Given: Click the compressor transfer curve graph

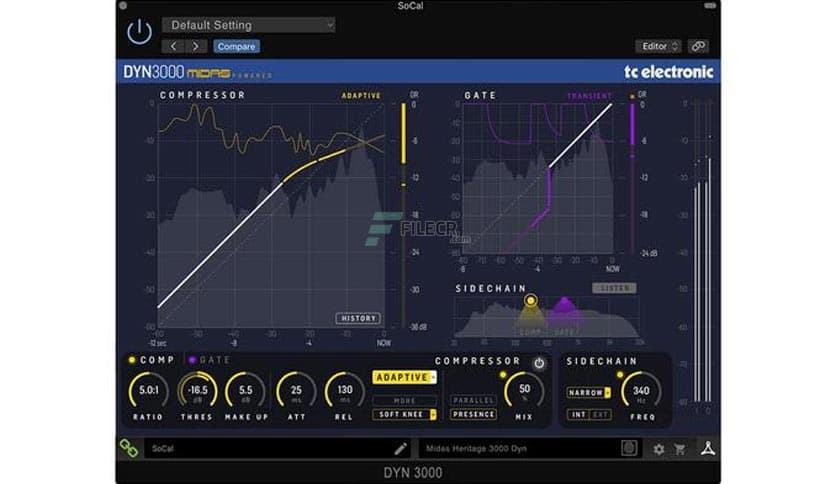Looking at the screenshot, I should 271,215.
